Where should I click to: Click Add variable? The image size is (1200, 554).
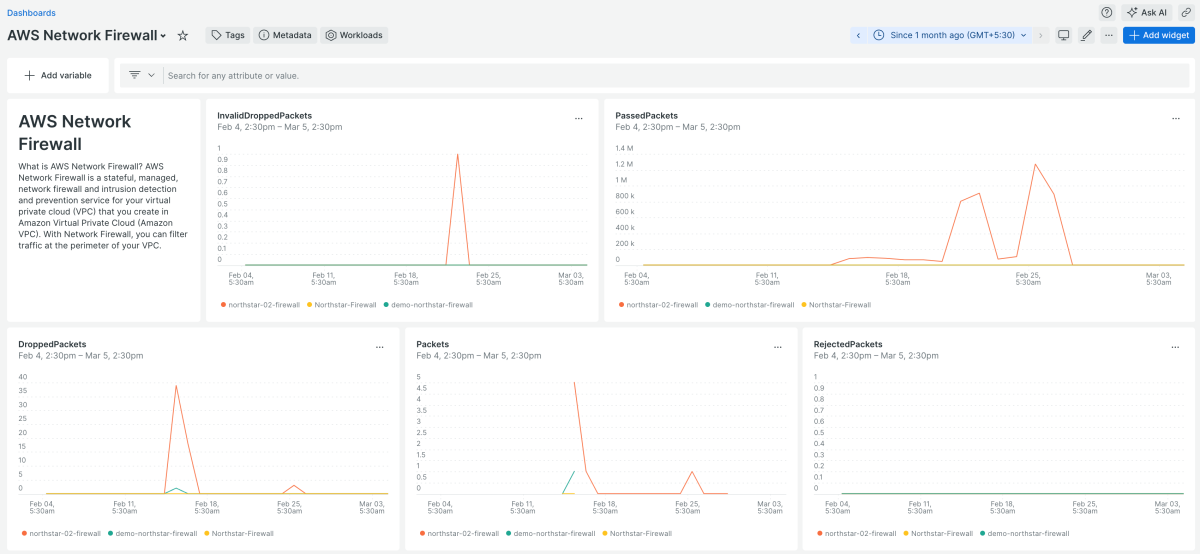(58, 75)
